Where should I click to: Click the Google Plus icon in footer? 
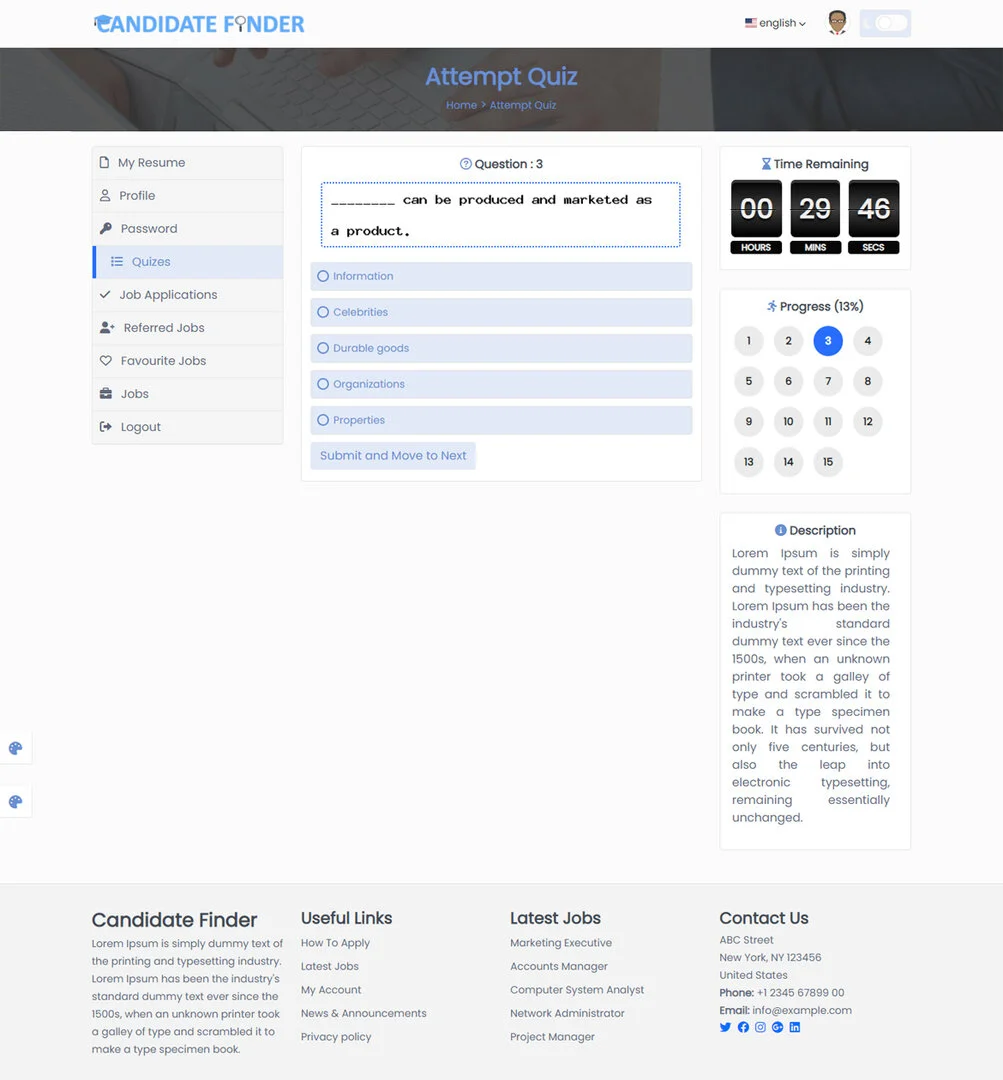(778, 1027)
